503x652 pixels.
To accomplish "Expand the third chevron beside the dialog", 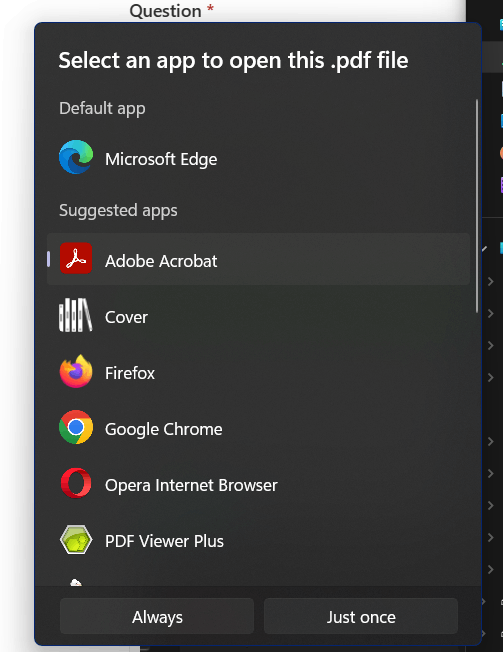I will 491,346.
